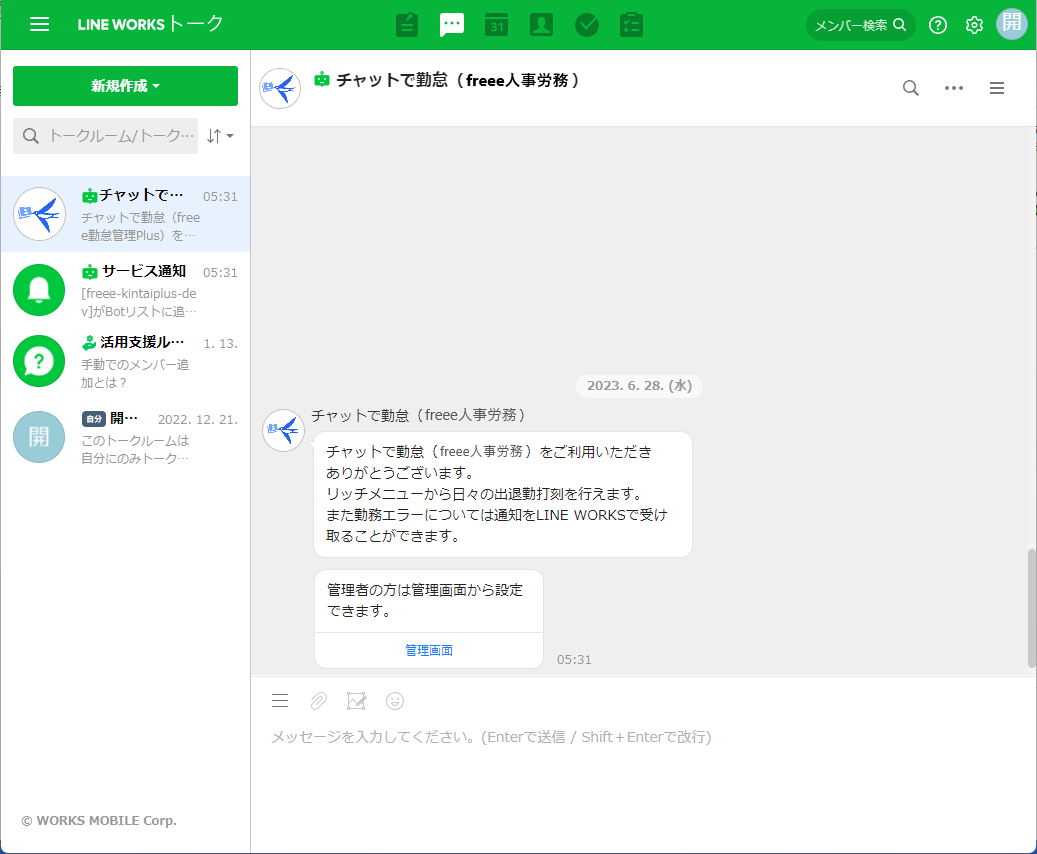Open the talk room sort order dropdown
Viewport: 1037px width, 854px height.
[x=220, y=136]
